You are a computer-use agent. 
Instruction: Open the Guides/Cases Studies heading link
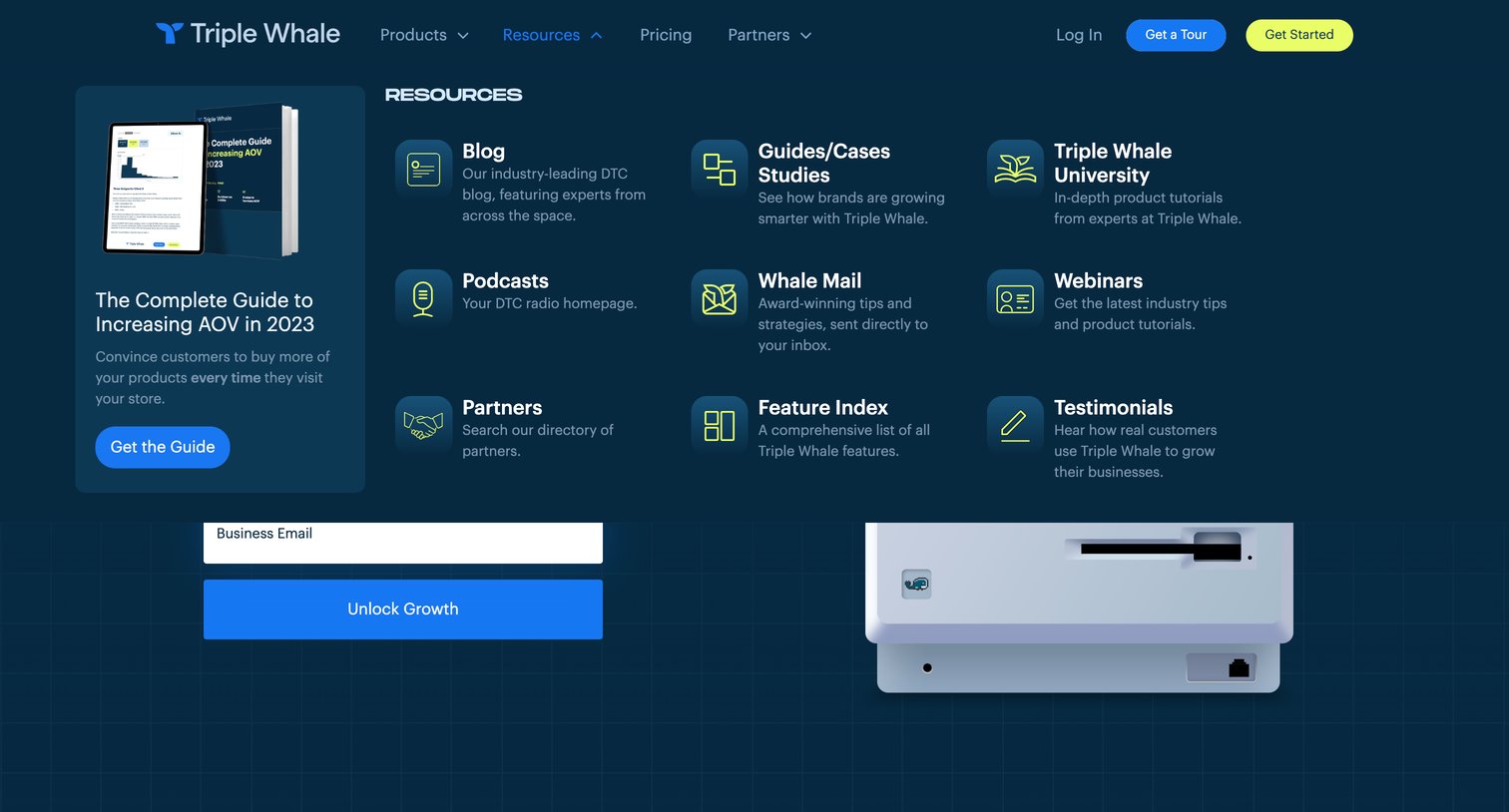click(x=824, y=163)
